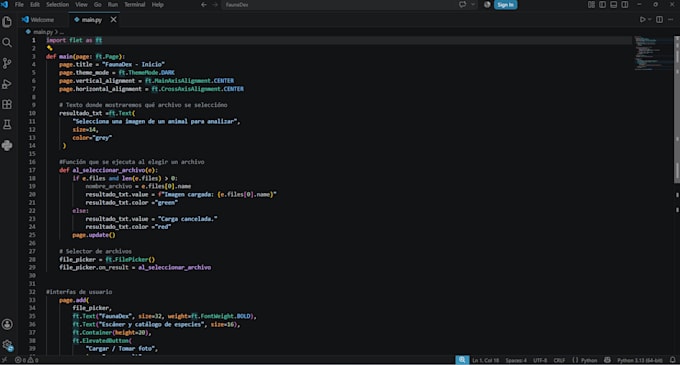The width and height of the screenshot is (680, 365).
Task: Click "Carga cancelada." string on line 23
Action: (187, 219)
